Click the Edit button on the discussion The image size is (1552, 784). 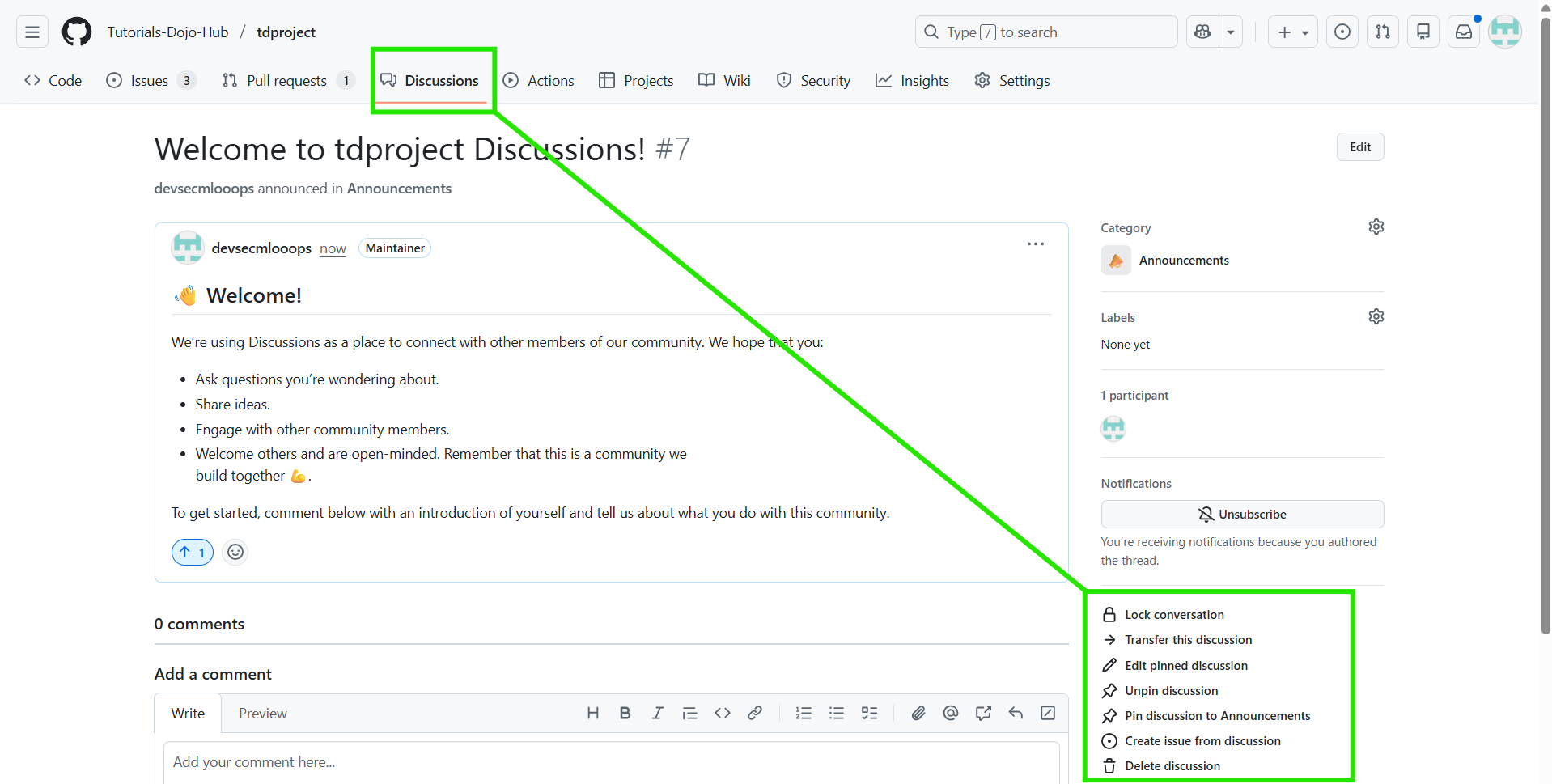coord(1360,146)
